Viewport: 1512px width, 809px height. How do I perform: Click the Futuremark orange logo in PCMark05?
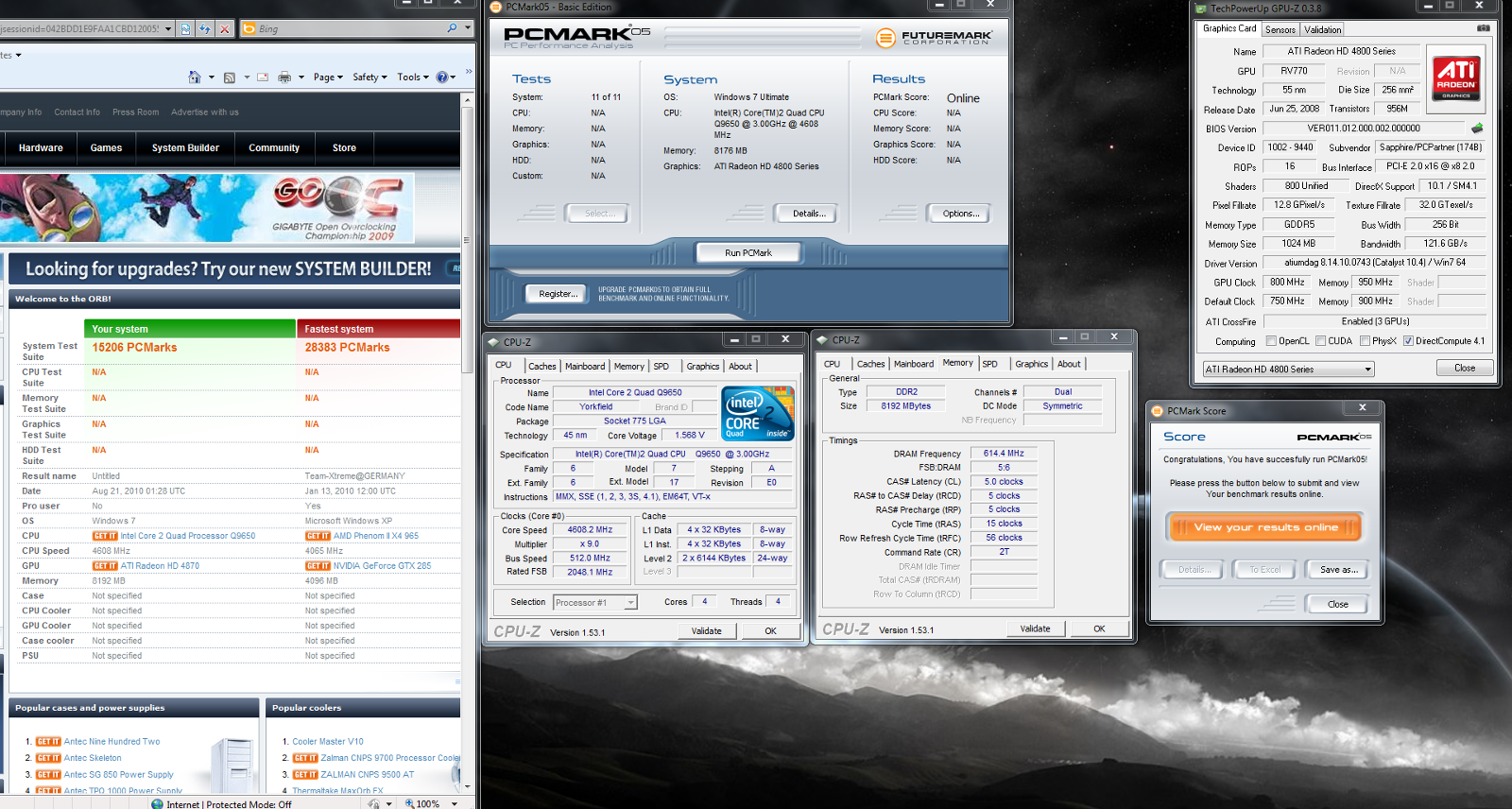885,38
